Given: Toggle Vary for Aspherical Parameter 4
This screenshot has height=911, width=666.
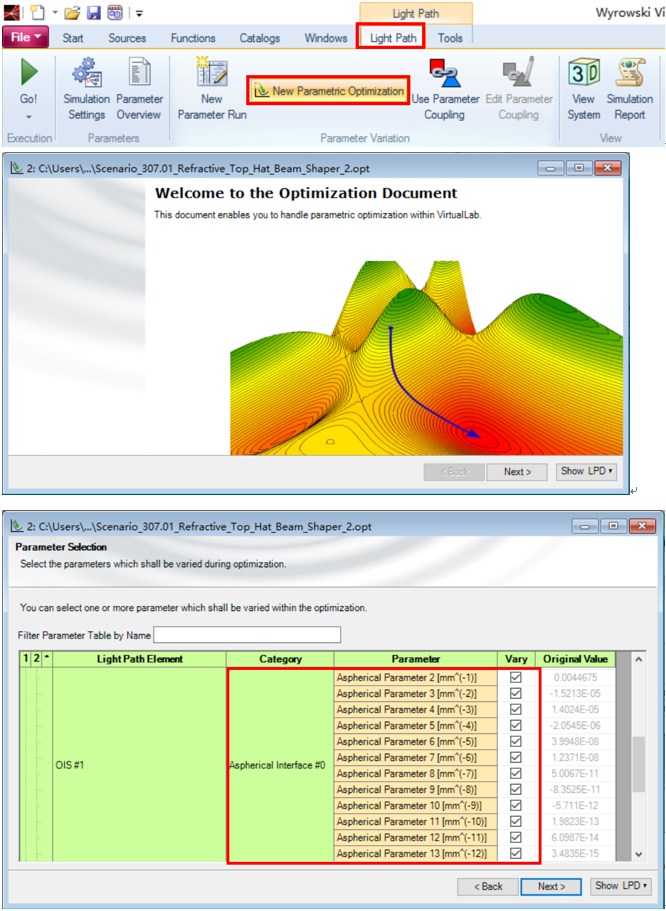Looking at the screenshot, I should (515, 709).
